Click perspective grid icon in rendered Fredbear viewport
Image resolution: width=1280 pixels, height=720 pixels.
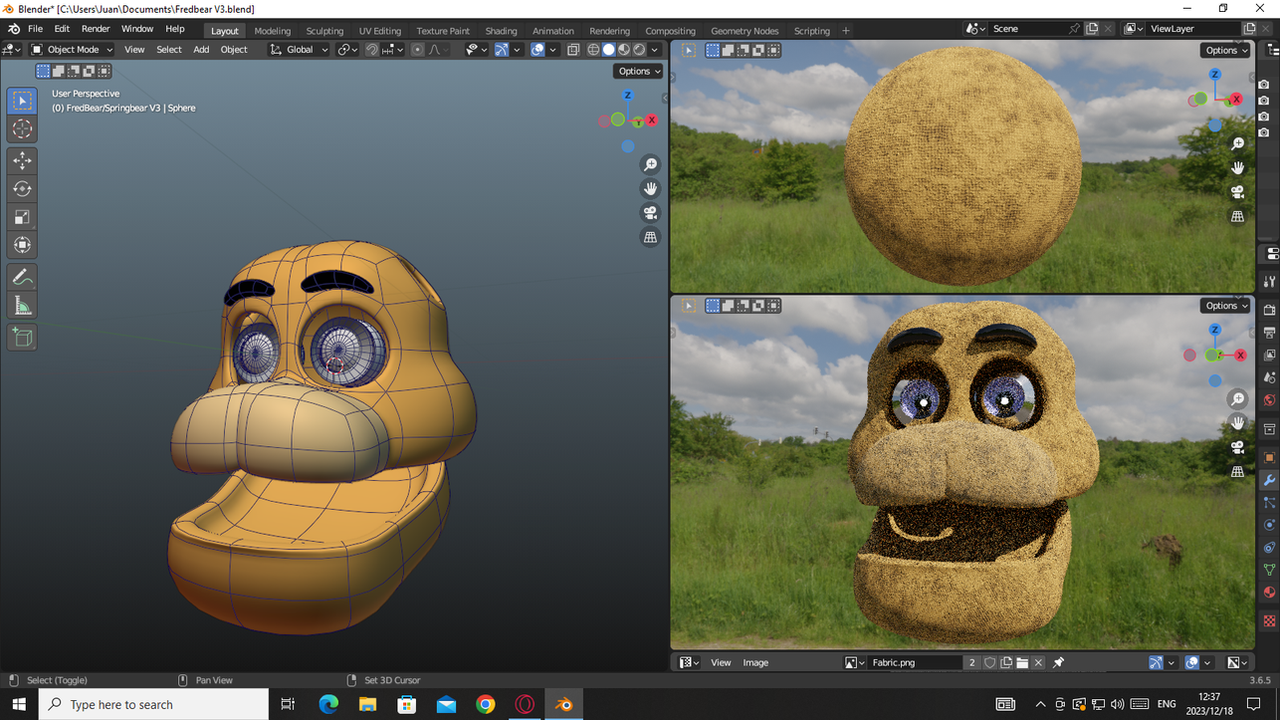click(1238, 471)
